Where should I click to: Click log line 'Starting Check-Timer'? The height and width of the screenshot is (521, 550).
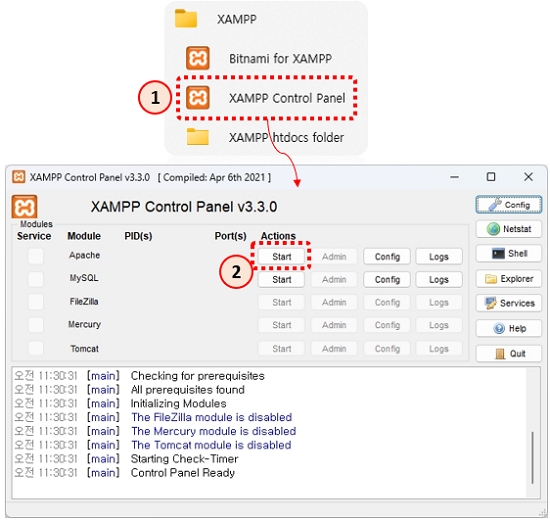(x=185, y=459)
